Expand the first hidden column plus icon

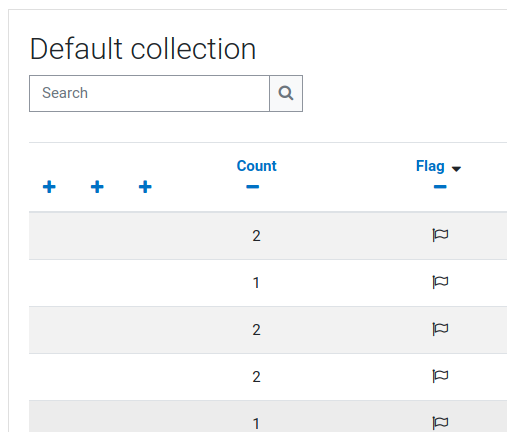pos(49,187)
